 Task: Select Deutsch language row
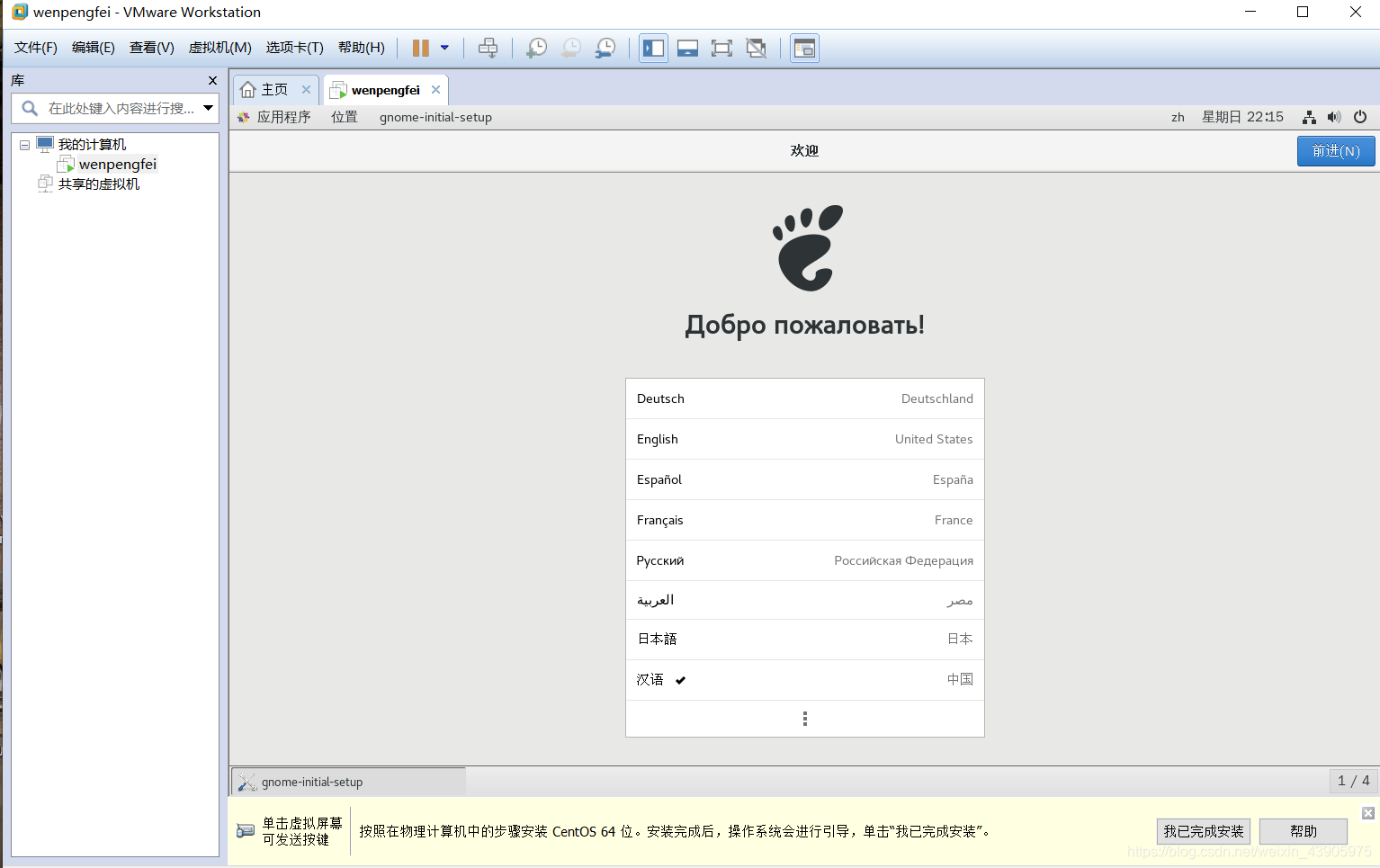(805, 398)
